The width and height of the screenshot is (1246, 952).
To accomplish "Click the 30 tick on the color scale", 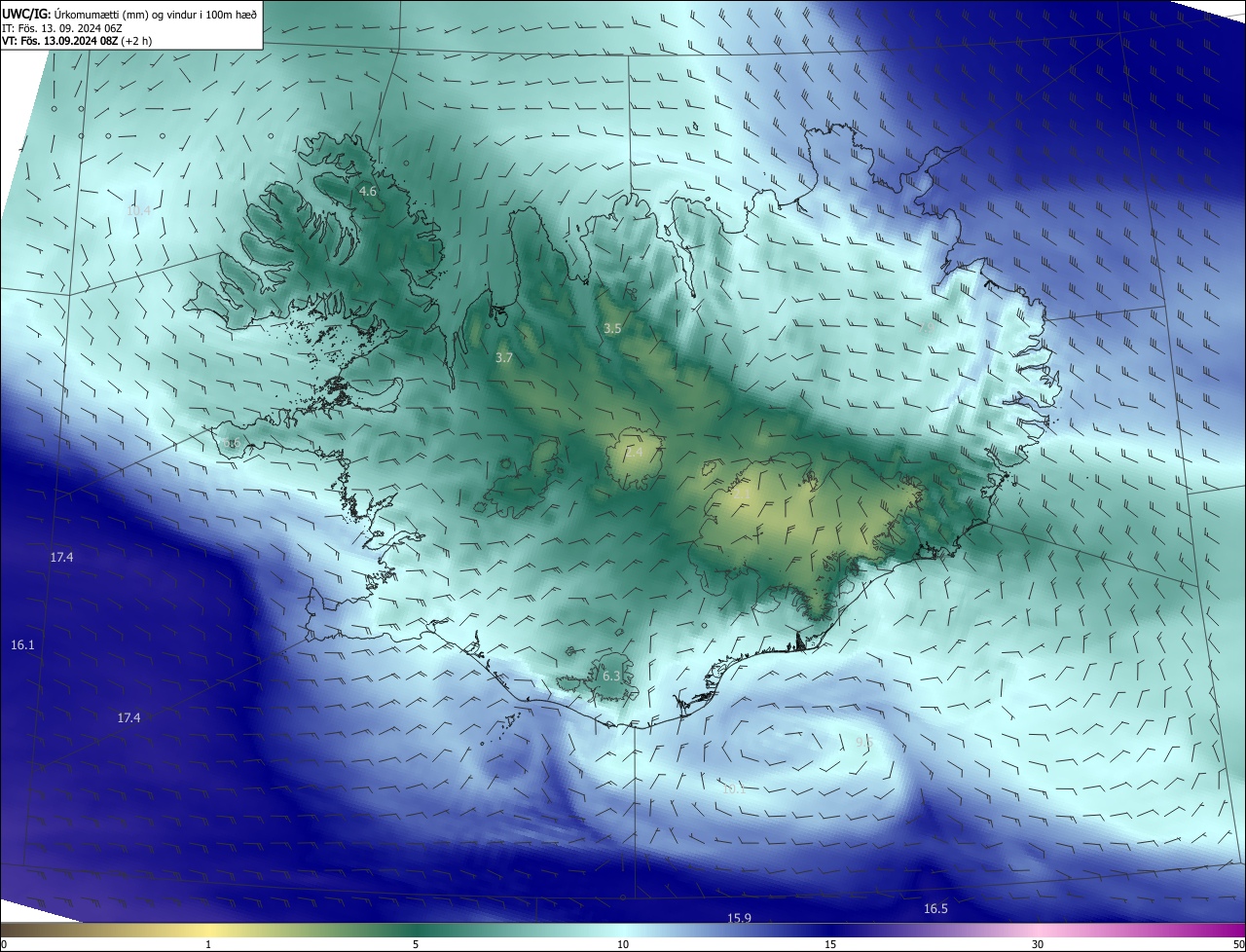I will [x=1038, y=944].
